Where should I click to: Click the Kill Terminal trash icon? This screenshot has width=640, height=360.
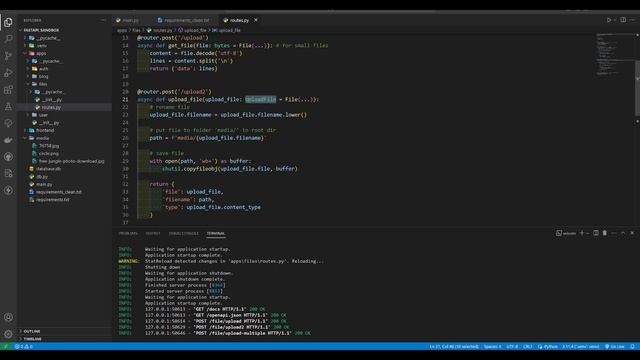point(604,233)
